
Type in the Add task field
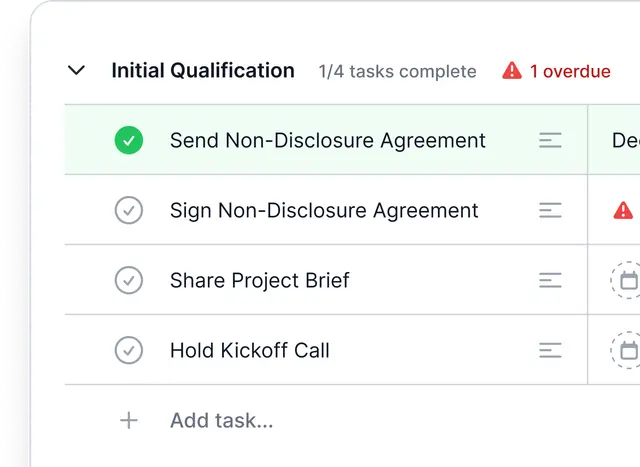[222, 421]
